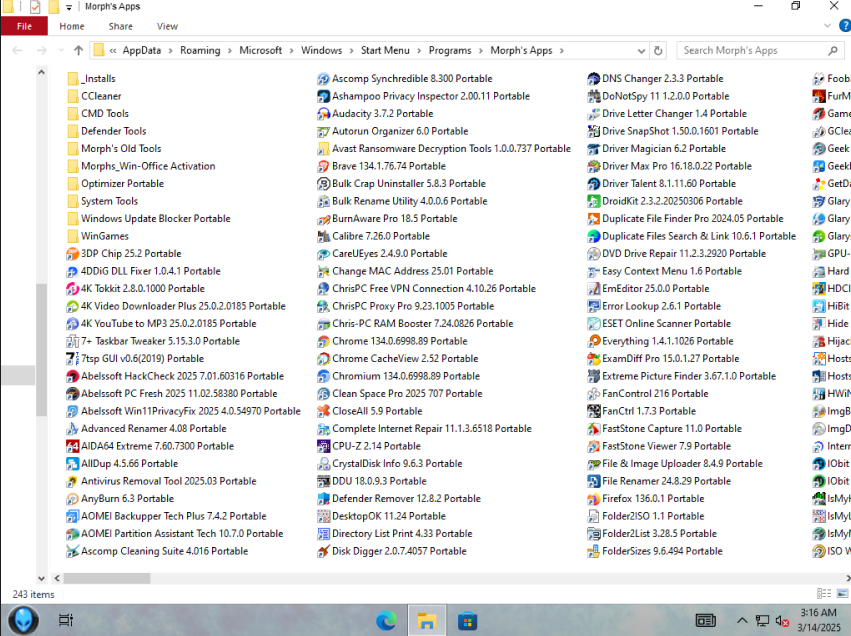This screenshot has width=851, height=636.
Task: Switch to the Share ribbon tab
Action: 120,26
